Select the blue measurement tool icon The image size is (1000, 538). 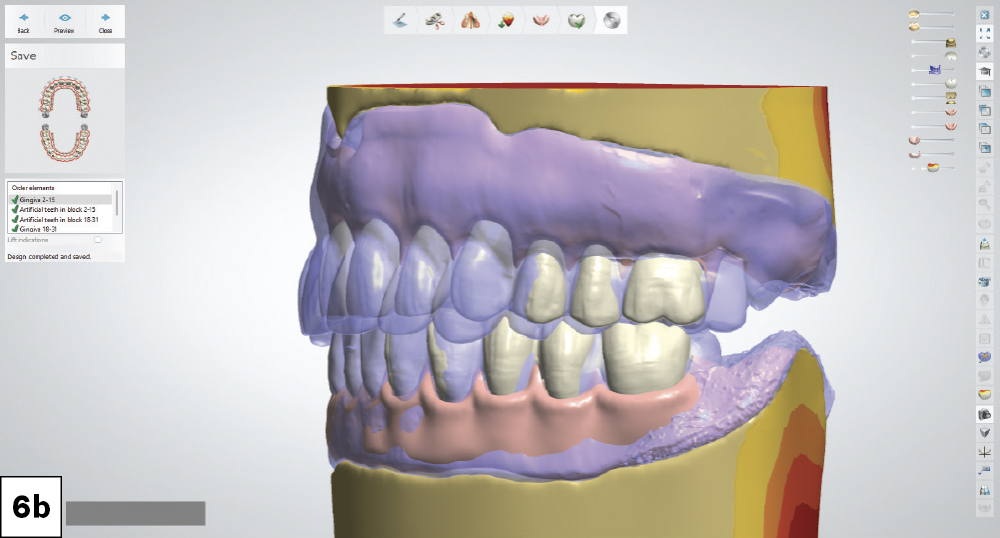pyautogui.click(x=985, y=471)
